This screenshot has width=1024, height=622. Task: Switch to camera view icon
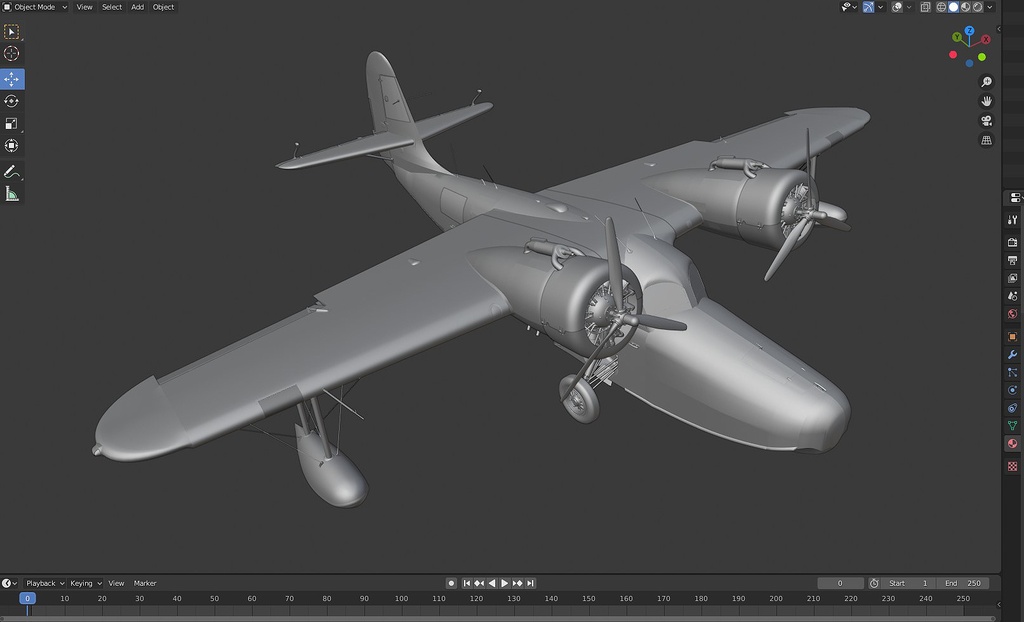987,121
